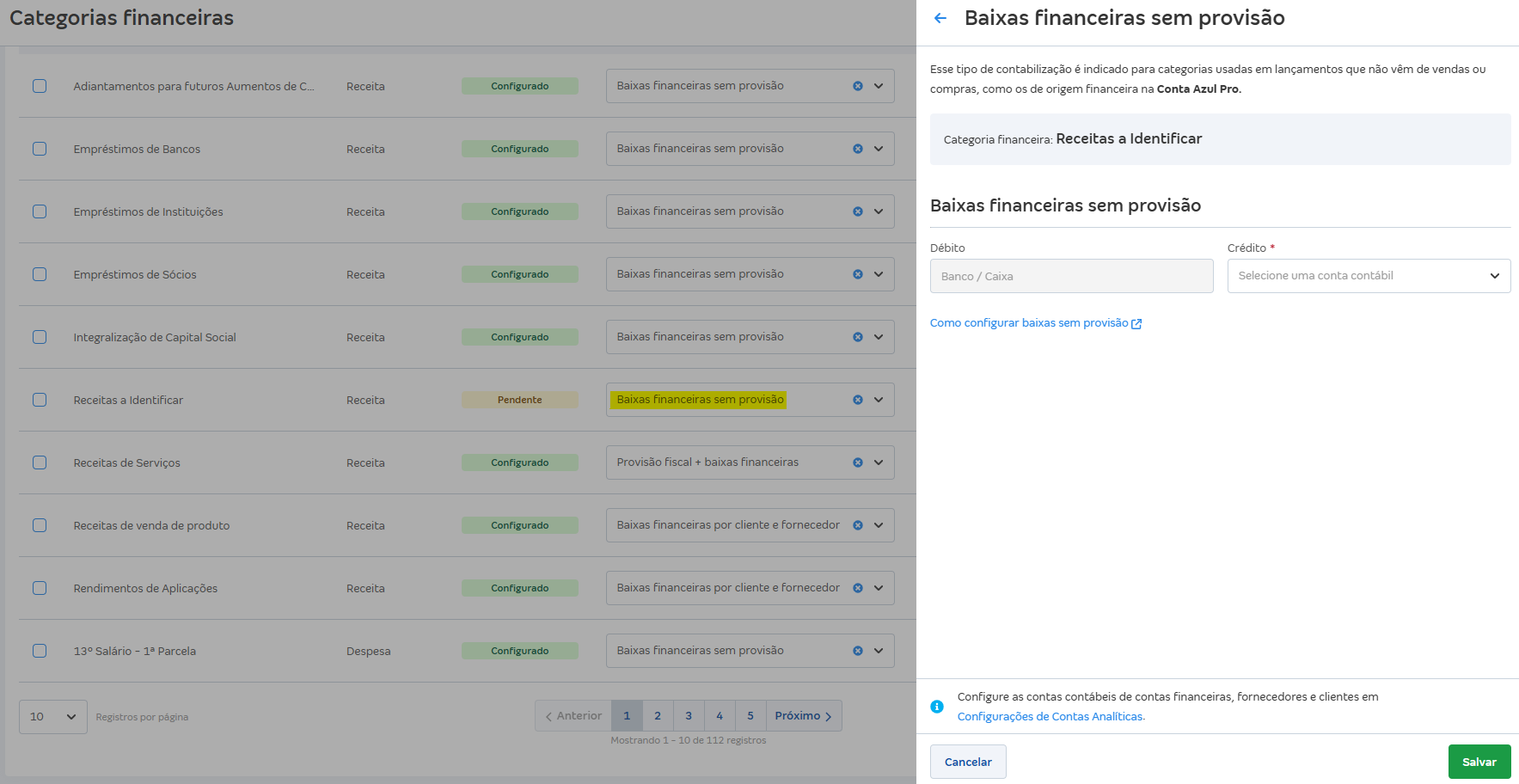
Task: Open the Como configurar baixas sem provisão link
Action: point(1029,322)
